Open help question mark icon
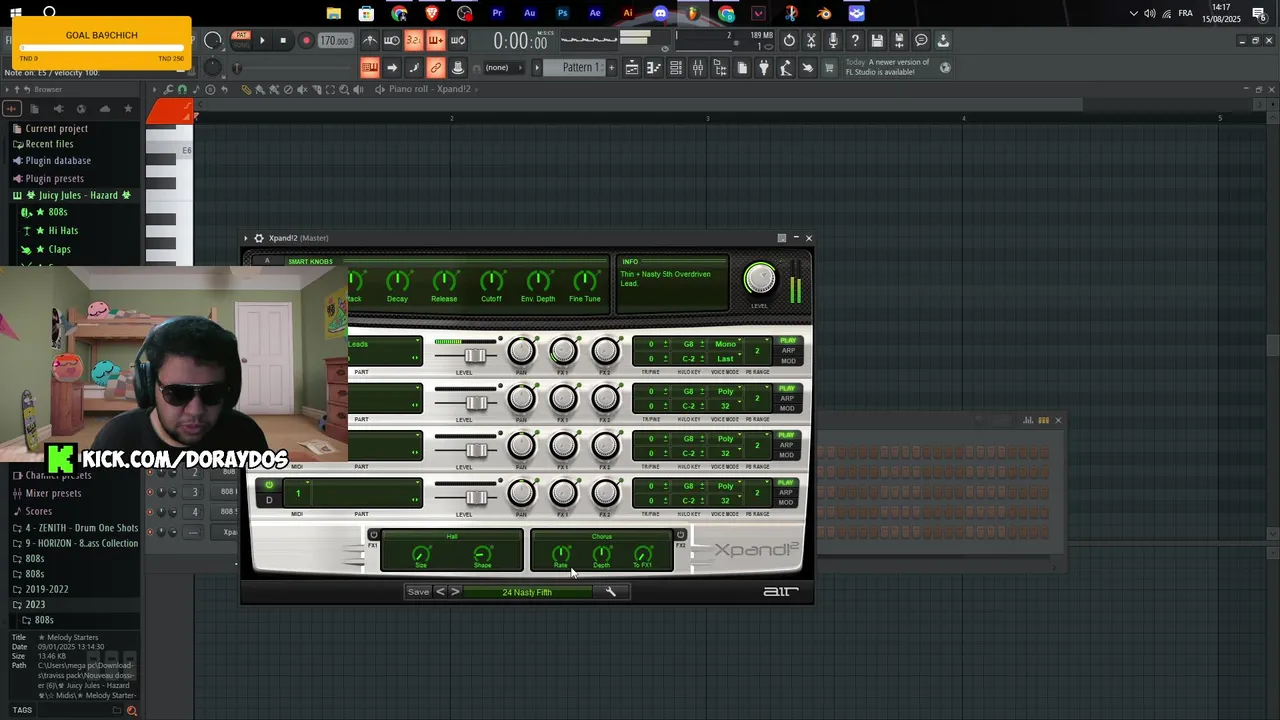The height and width of the screenshot is (720, 1280). [x=855, y=40]
